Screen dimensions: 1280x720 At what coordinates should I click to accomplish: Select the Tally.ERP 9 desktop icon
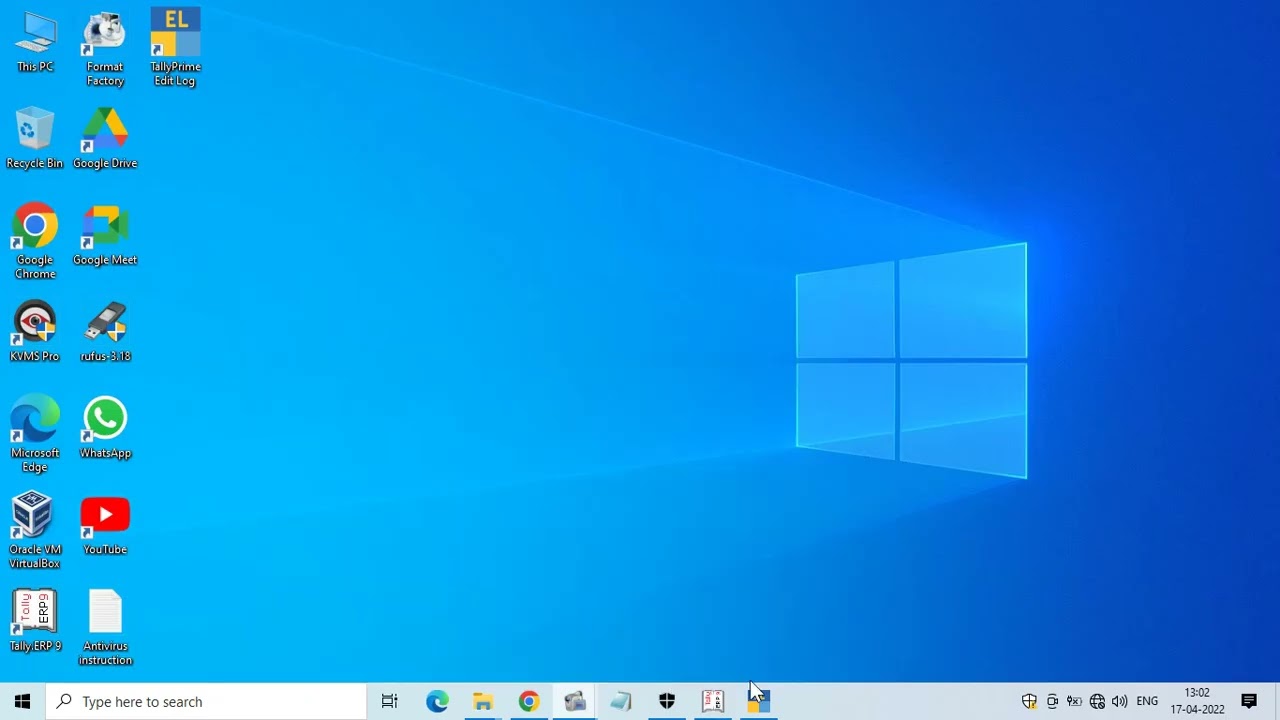tap(35, 620)
